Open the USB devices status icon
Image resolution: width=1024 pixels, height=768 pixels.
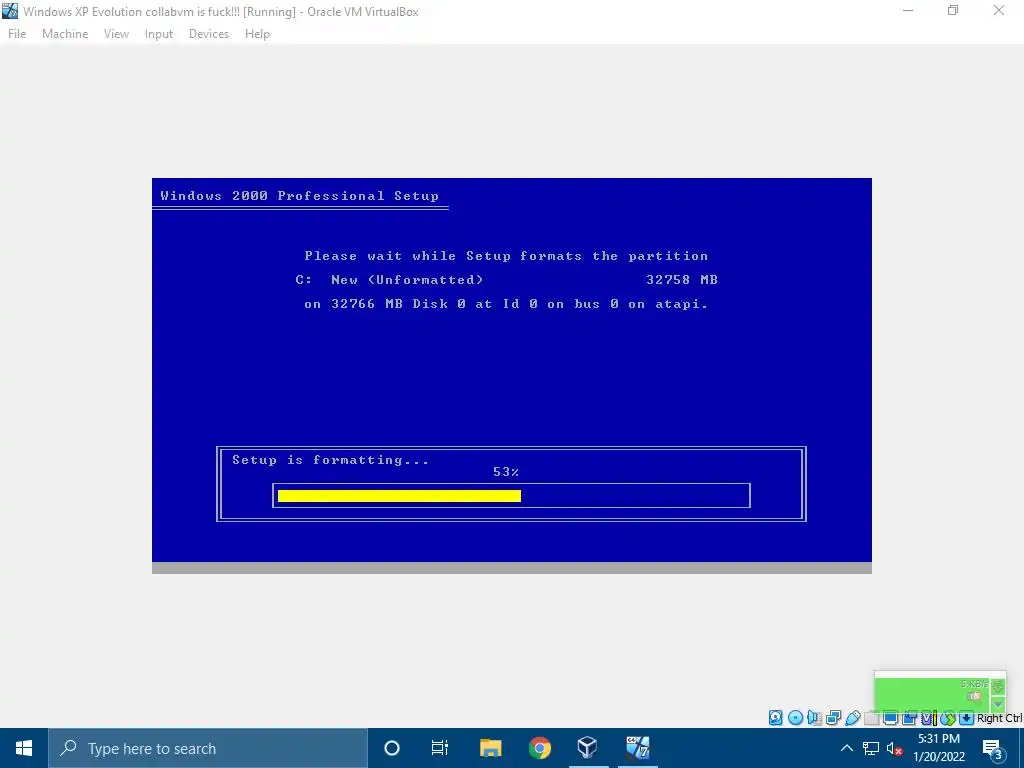[x=853, y=718]
